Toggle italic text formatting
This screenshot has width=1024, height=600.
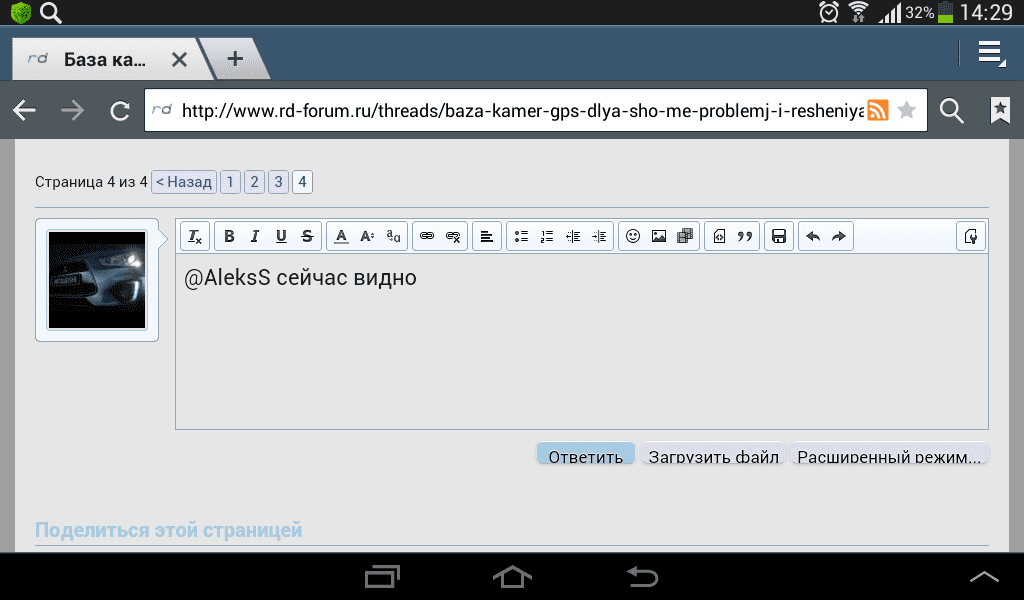click(x=255, y=237)
